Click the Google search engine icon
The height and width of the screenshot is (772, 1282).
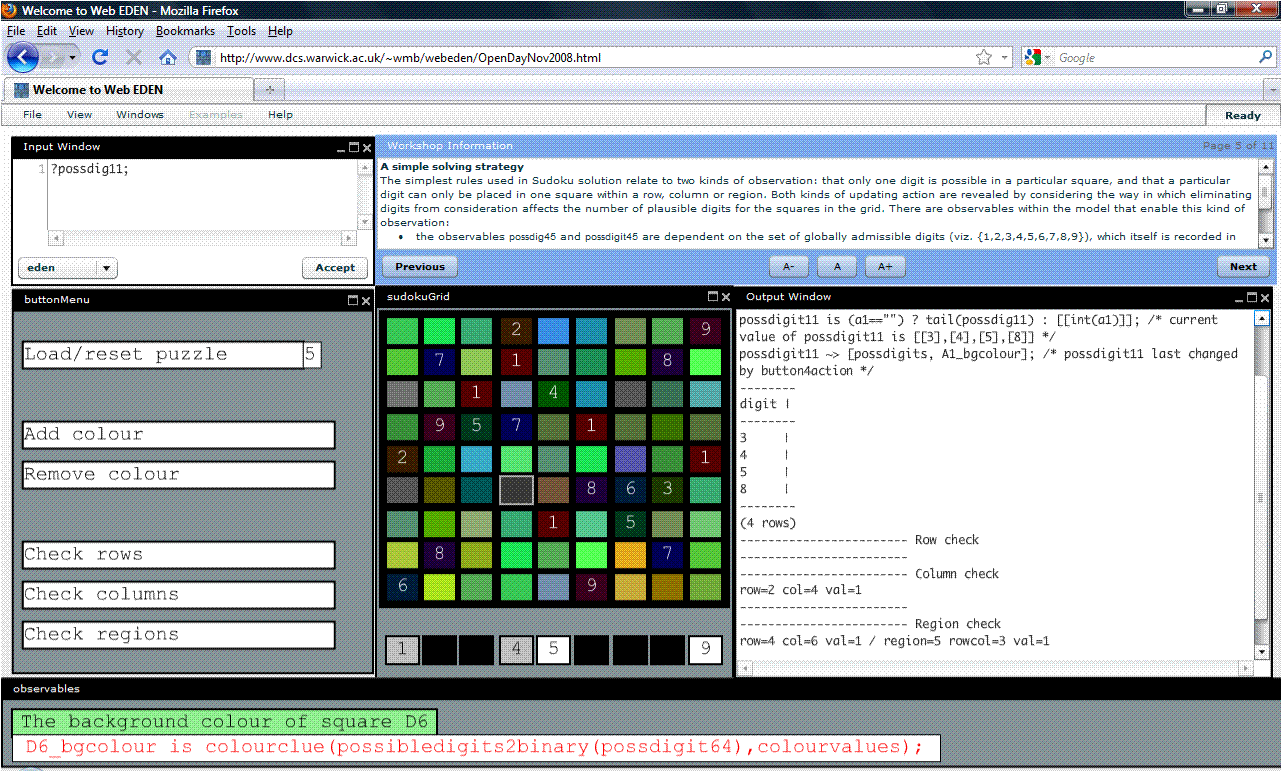coord(1033,58)
